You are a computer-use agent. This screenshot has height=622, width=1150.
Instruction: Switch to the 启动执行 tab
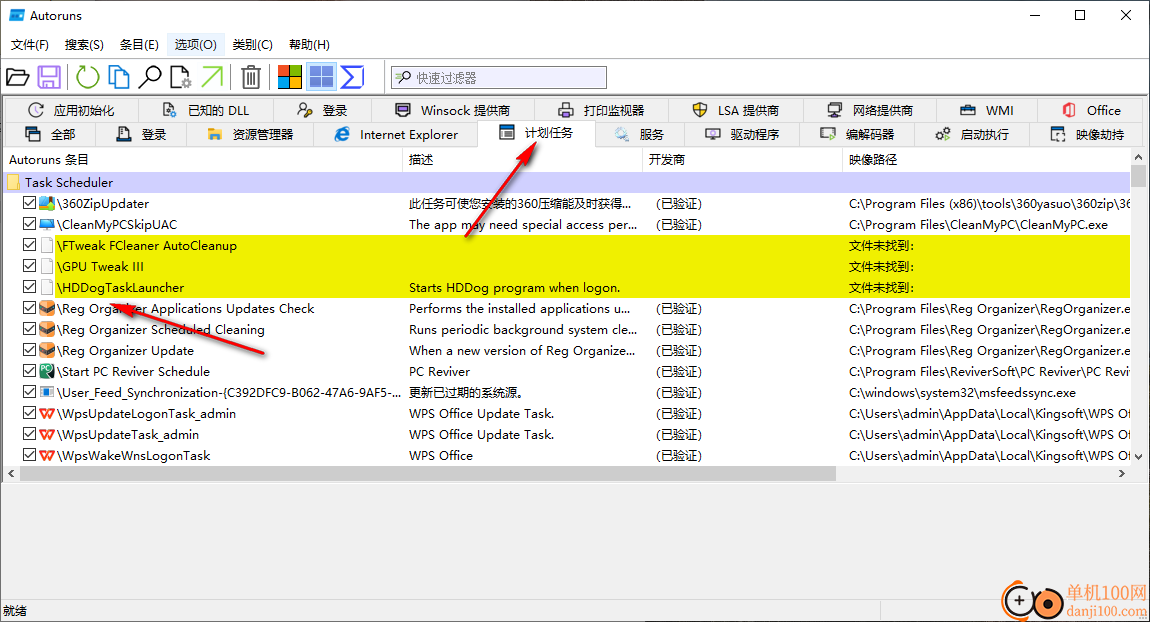point(972,134)
